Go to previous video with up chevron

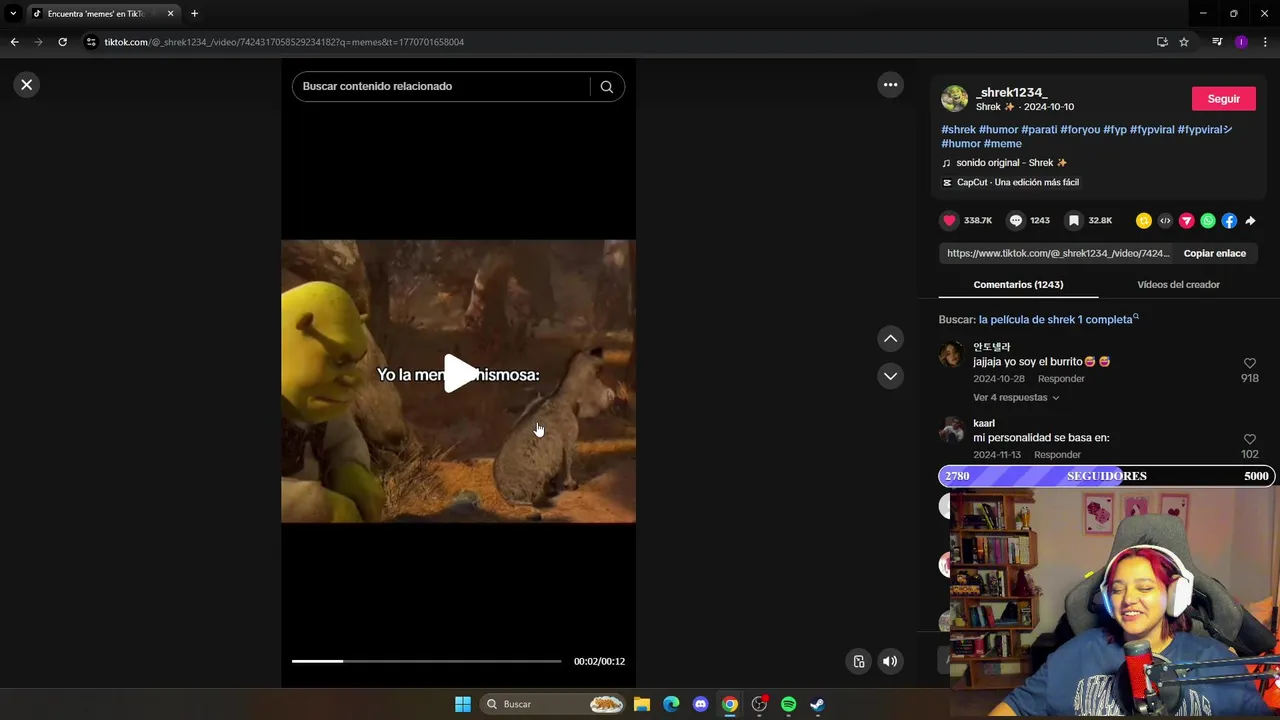click(890, 339)
